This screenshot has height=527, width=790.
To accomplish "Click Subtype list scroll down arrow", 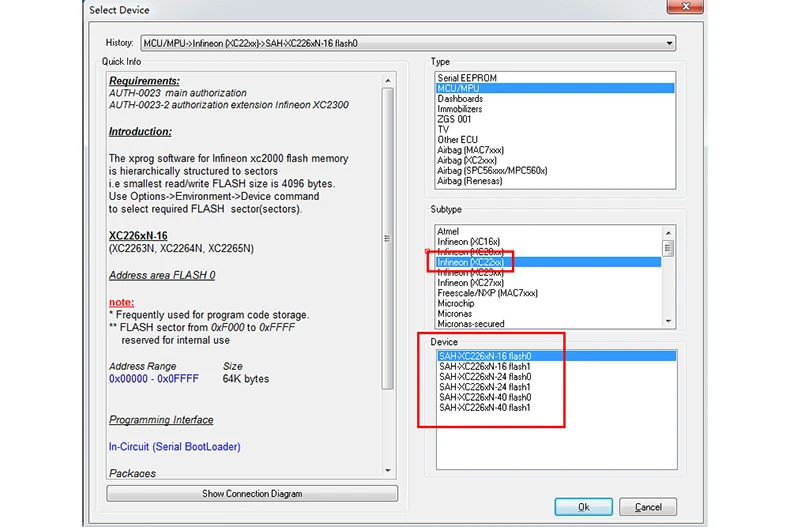I will [668, 321].
